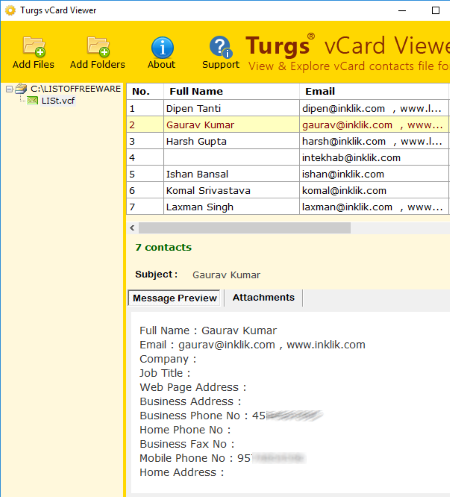Minimize the Turgs vCard Viewer window
The image size is (450, 497).
pyautogui.click(x=402, y=11)
